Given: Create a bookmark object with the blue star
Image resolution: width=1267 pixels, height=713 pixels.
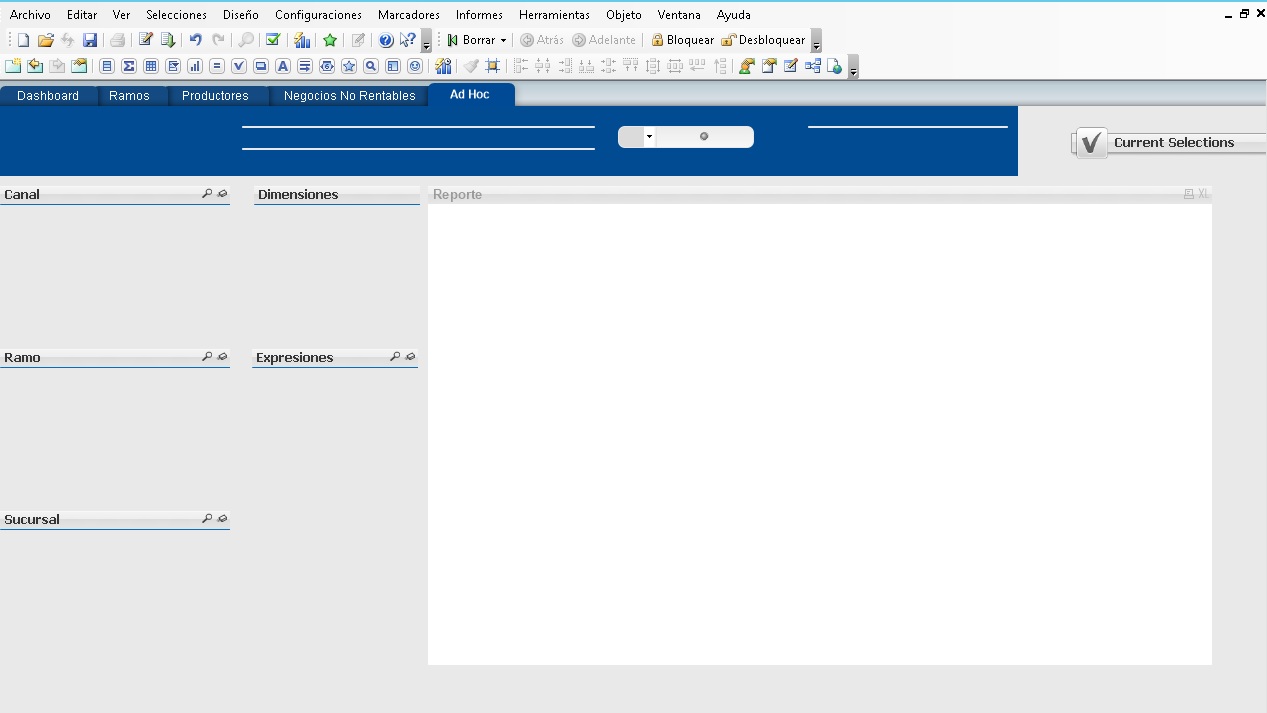Looking at the screenshot, I should click(349, 66).
